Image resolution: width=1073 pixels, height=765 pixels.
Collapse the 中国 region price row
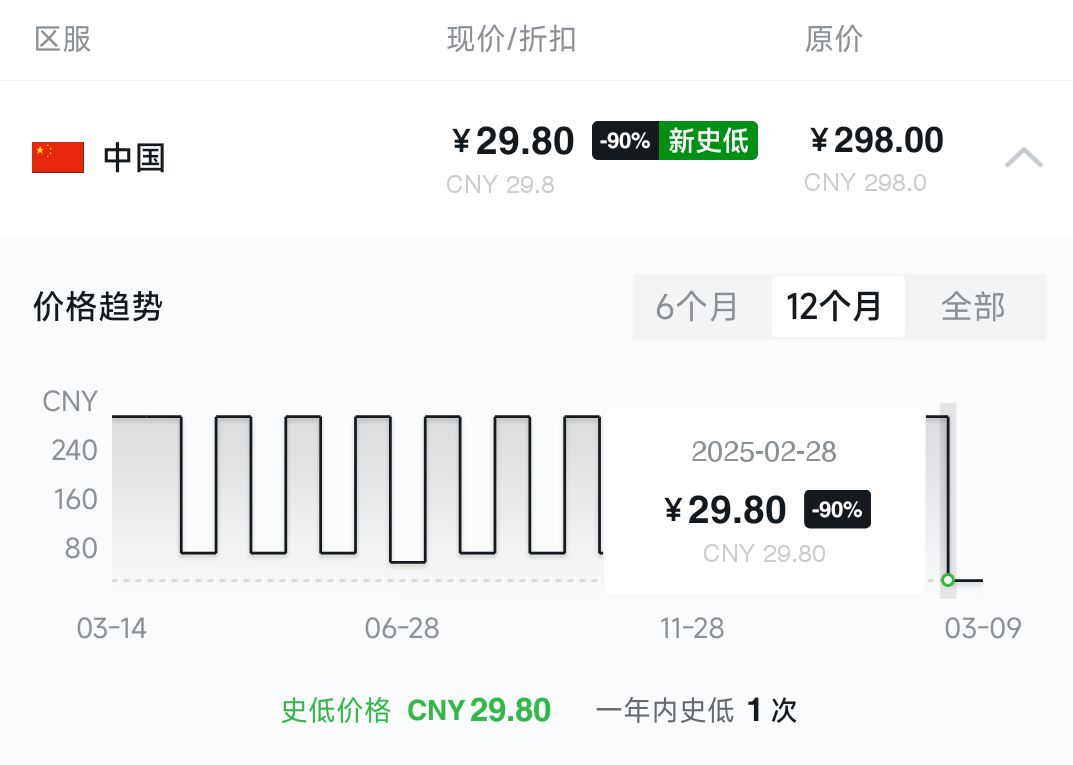click(1023, 158)
